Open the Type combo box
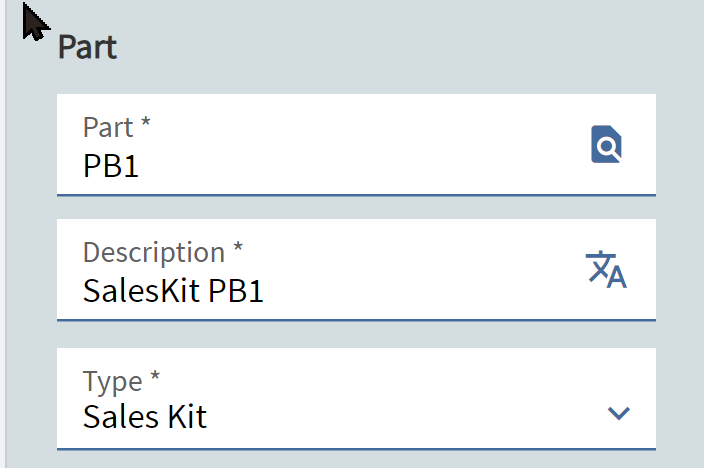 point(356,398)
